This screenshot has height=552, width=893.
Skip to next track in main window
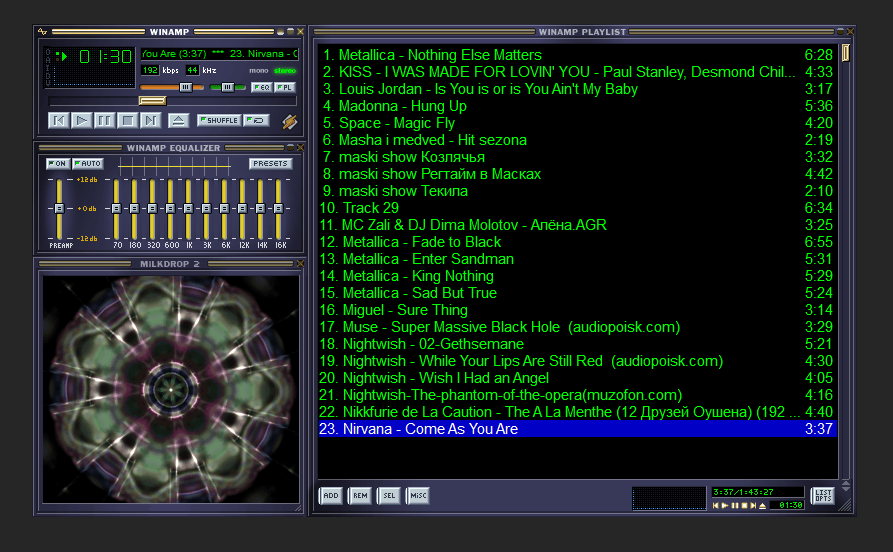click(x=150, y=120)
